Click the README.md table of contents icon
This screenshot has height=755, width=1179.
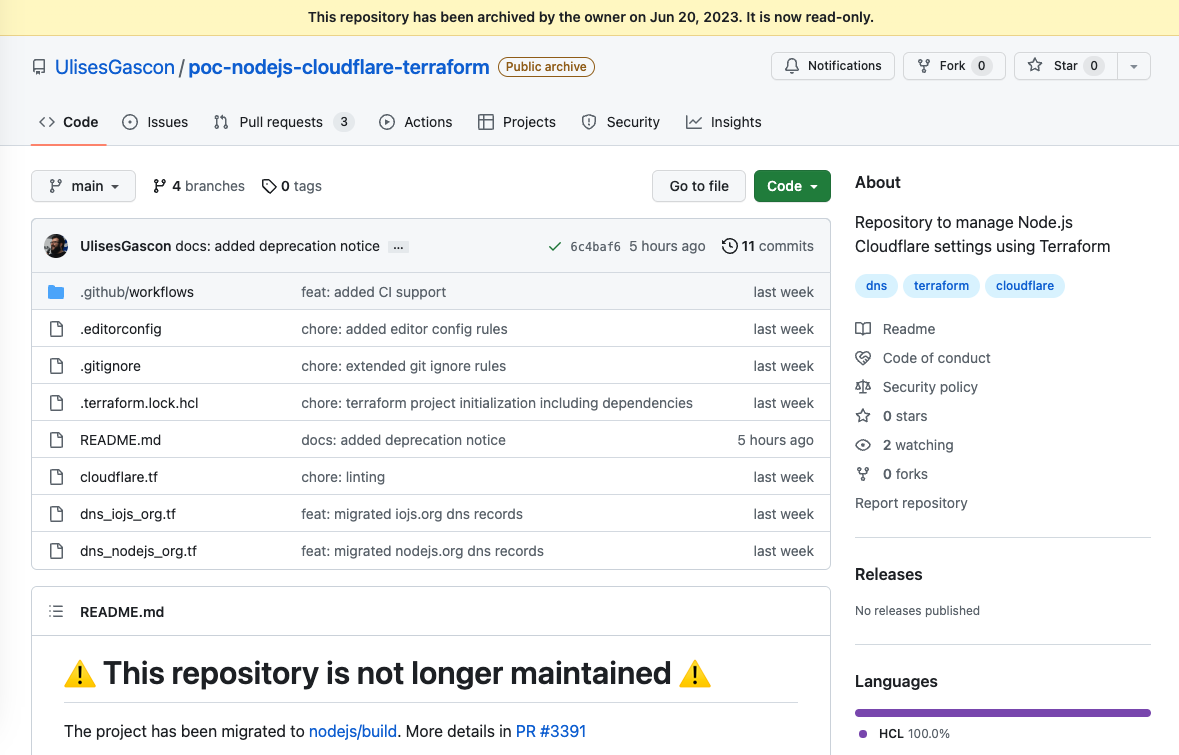pyautogui.click(x=57, y=612)
